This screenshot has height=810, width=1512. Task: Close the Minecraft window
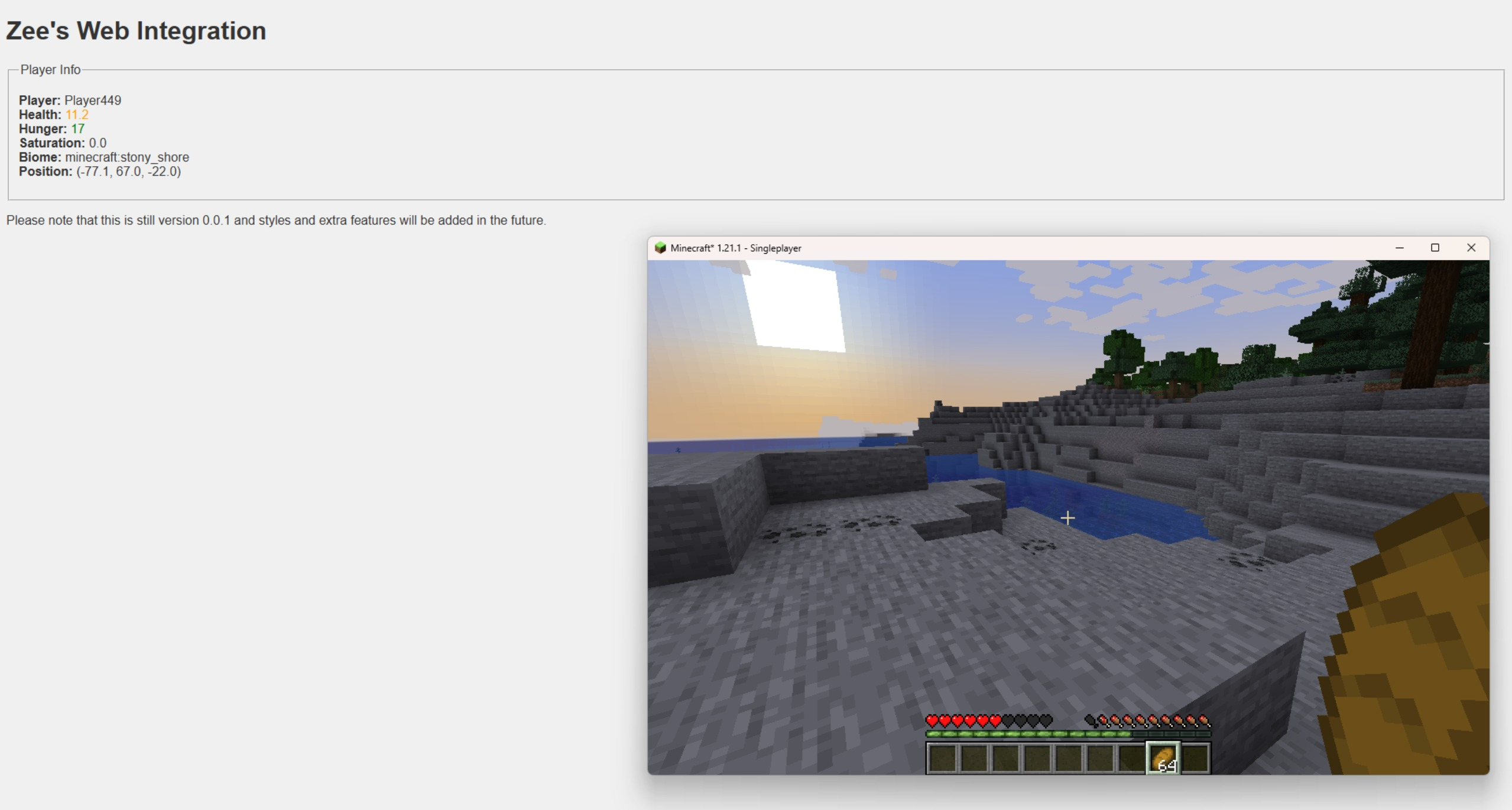click(1471, 248)
